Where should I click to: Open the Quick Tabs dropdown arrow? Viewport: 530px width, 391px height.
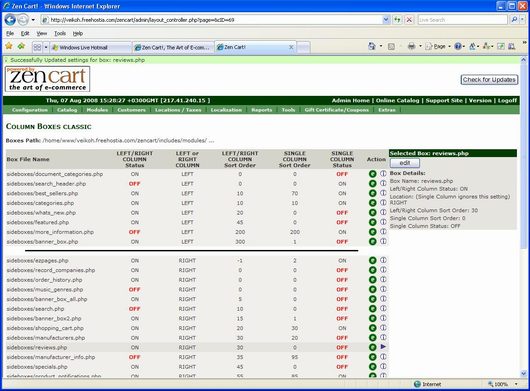click(x=46, y=47)
